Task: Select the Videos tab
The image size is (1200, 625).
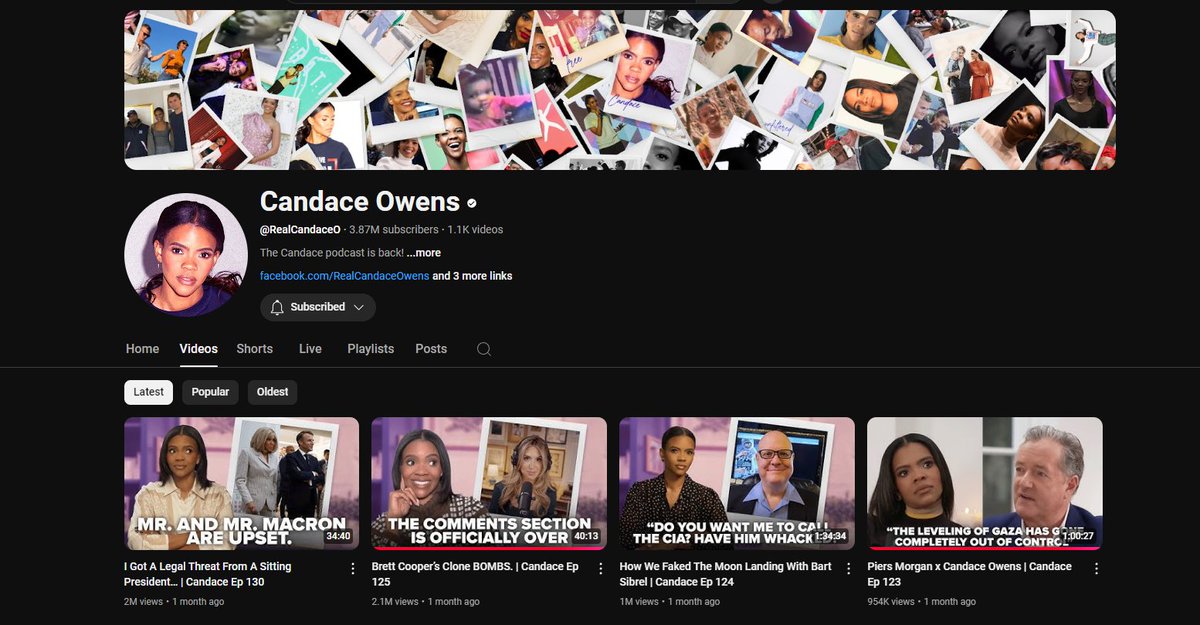Action: coord(198,349)
